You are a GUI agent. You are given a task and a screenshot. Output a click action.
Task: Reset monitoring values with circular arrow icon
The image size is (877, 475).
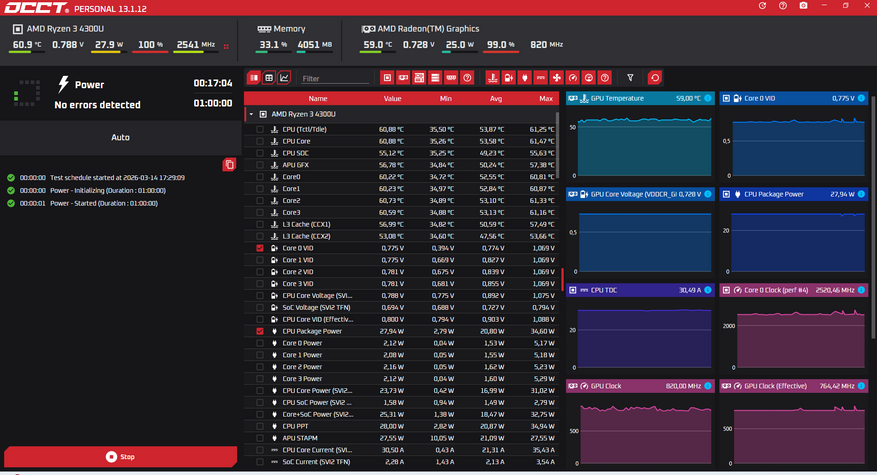click(655, 78)
